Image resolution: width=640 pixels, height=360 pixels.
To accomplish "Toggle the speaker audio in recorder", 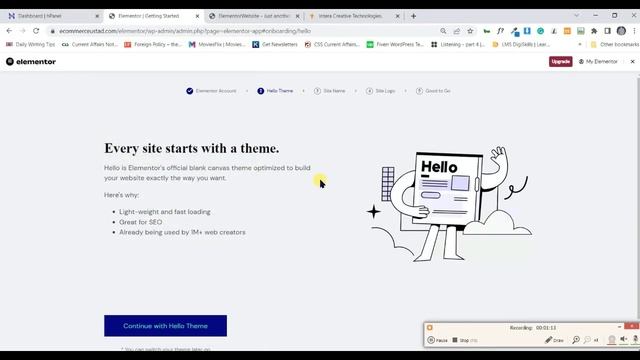I will [623, 340].
